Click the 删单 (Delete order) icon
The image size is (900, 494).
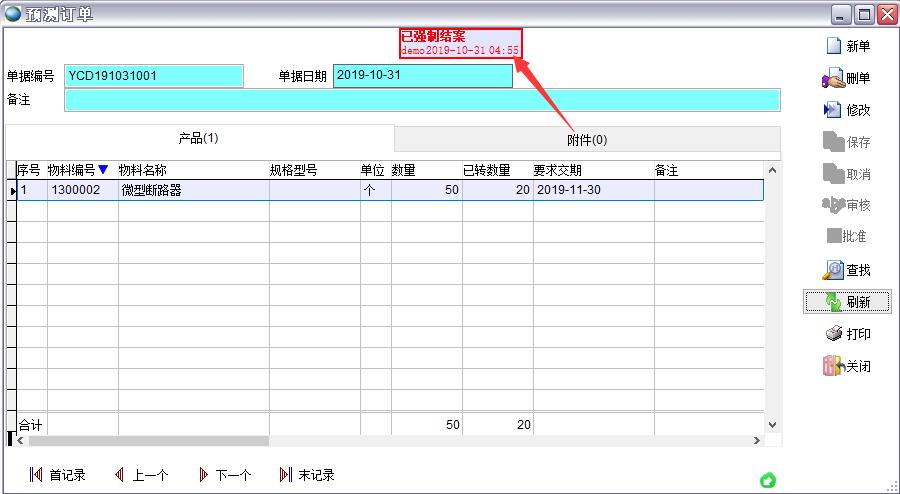(833, 78)
